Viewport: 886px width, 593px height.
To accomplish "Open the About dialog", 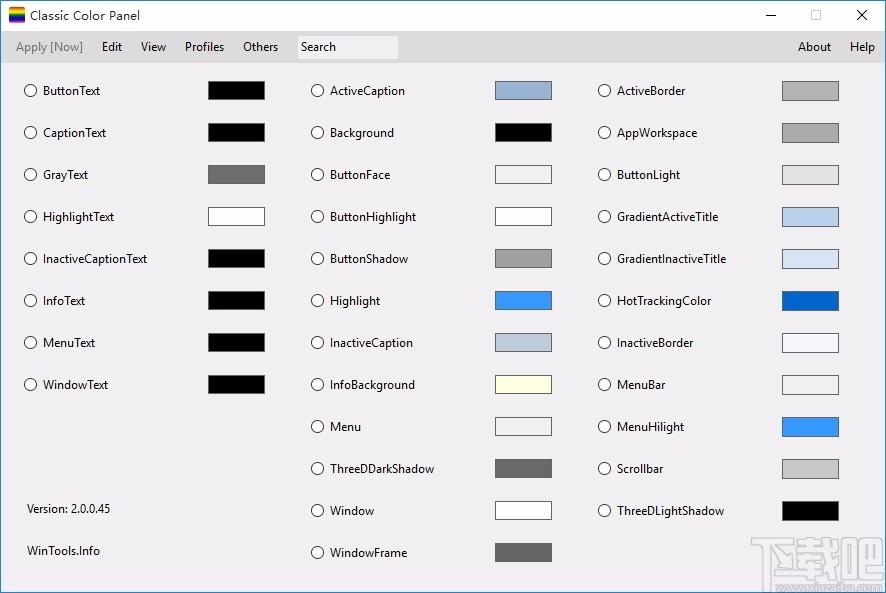I will pos(814,47).
